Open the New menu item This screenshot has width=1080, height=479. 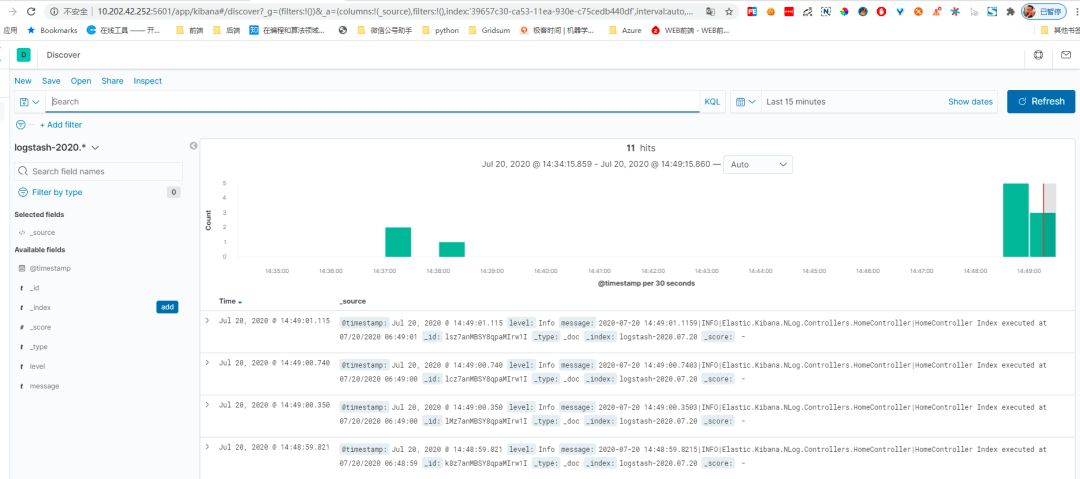pos(23,81)
